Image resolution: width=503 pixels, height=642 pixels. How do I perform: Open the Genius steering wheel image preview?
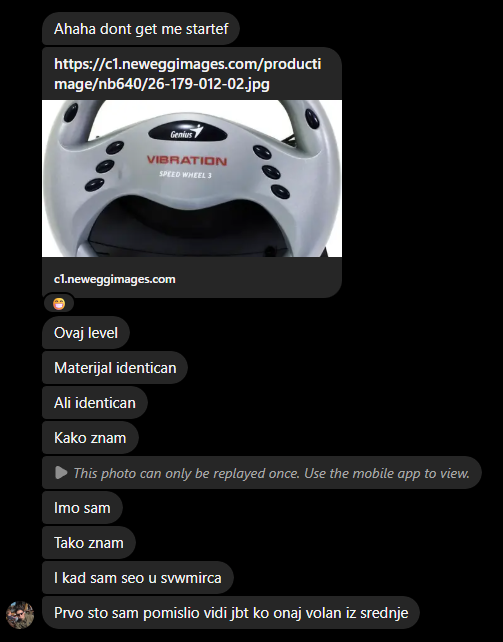pos(192,179)
